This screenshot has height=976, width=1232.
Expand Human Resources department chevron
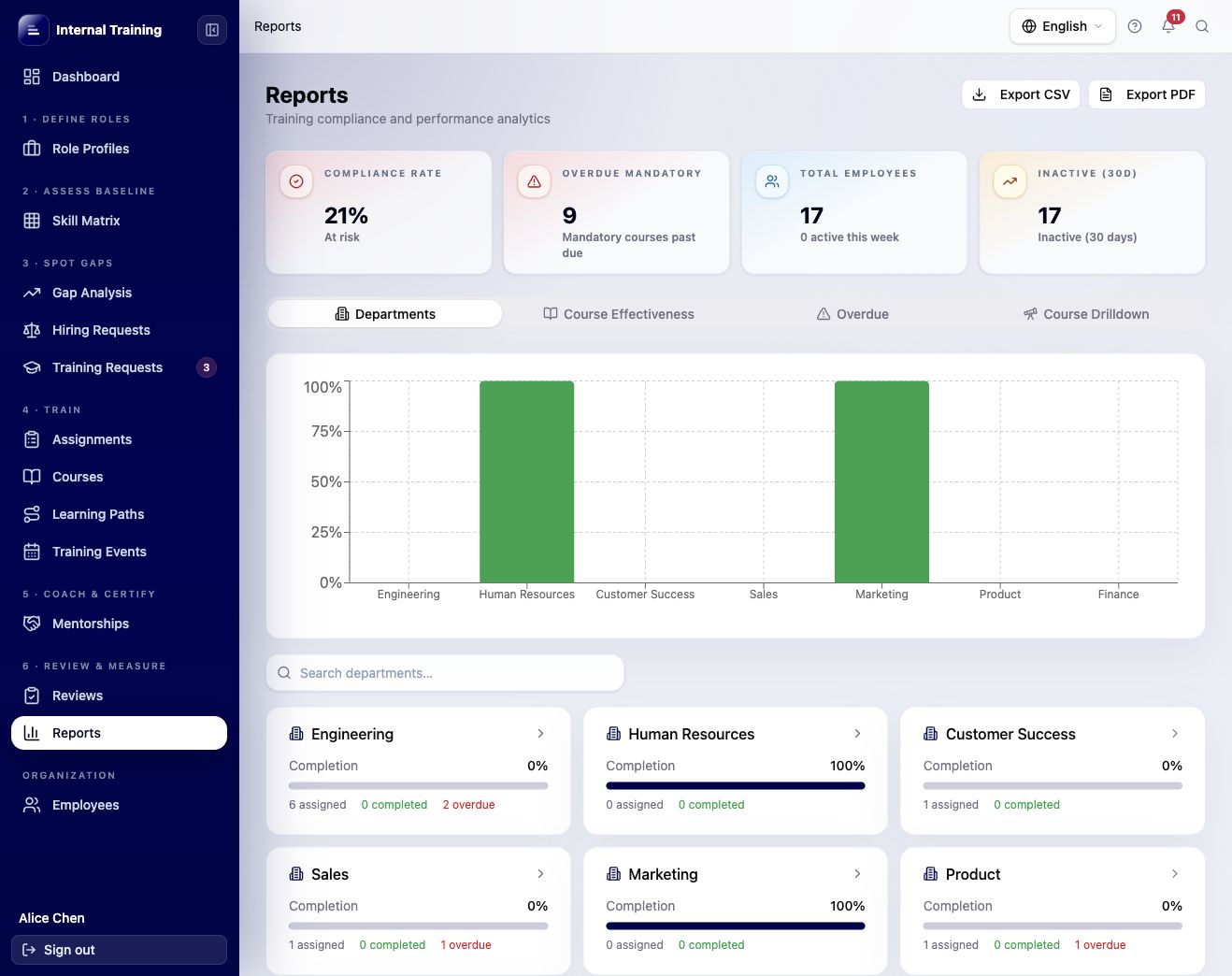[x=857, y=734]
